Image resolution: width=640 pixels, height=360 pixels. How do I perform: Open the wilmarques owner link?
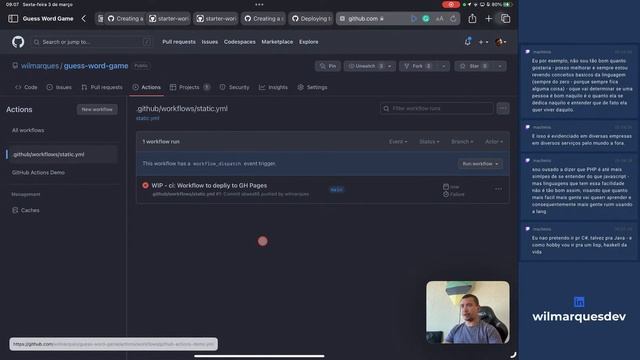coord(40,66)
